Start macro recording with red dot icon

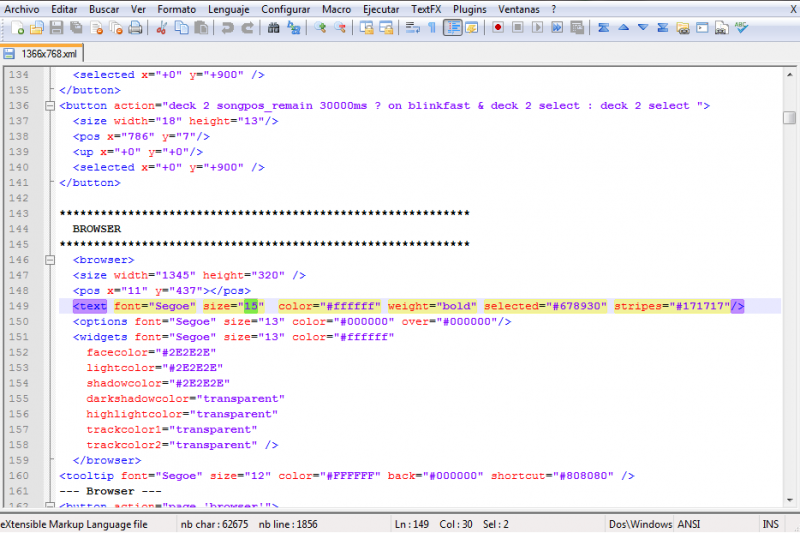(x=497, y=28)
